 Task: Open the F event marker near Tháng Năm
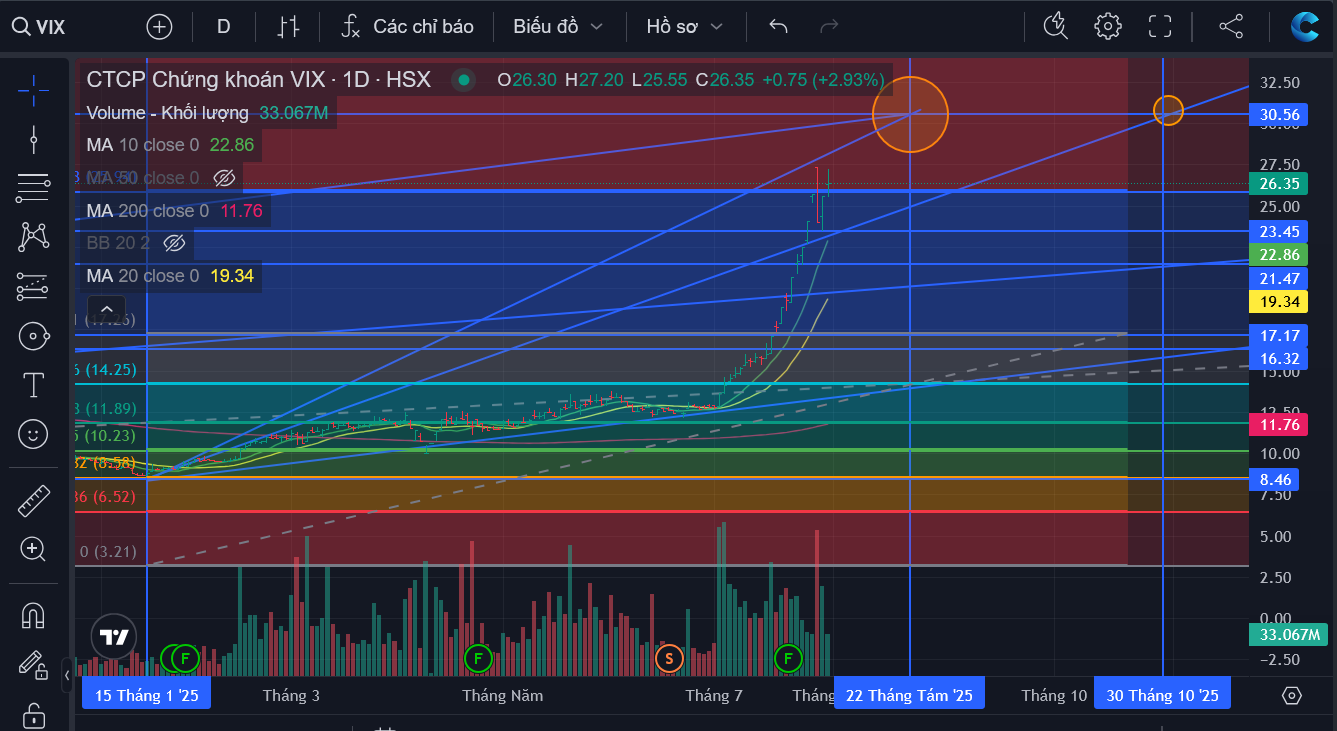coord(478,658)
